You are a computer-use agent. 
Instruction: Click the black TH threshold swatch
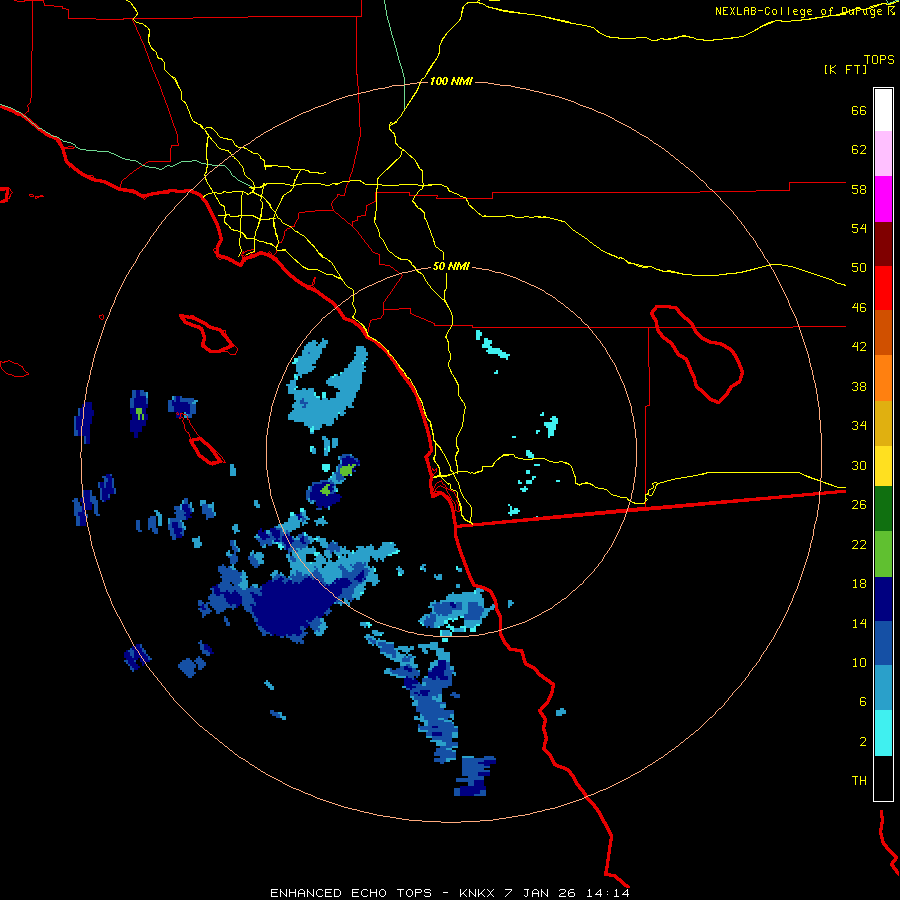point(883,778)
